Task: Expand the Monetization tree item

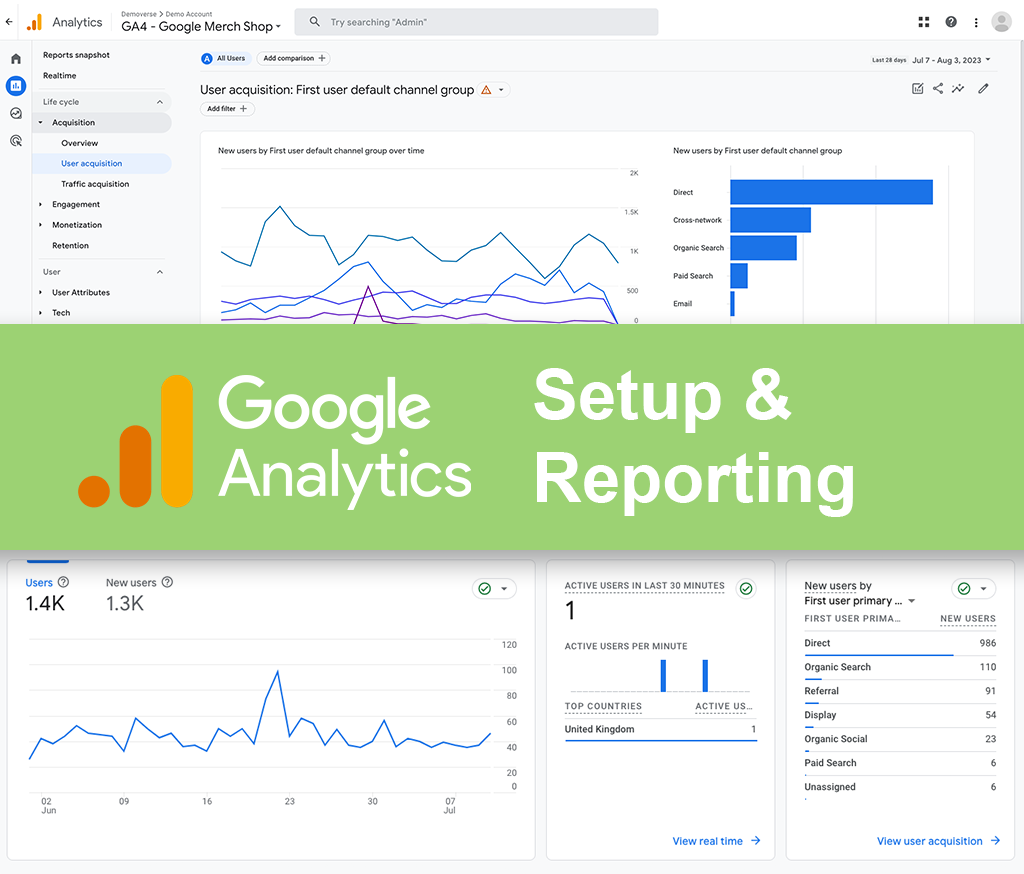Action: coord(40,225)
